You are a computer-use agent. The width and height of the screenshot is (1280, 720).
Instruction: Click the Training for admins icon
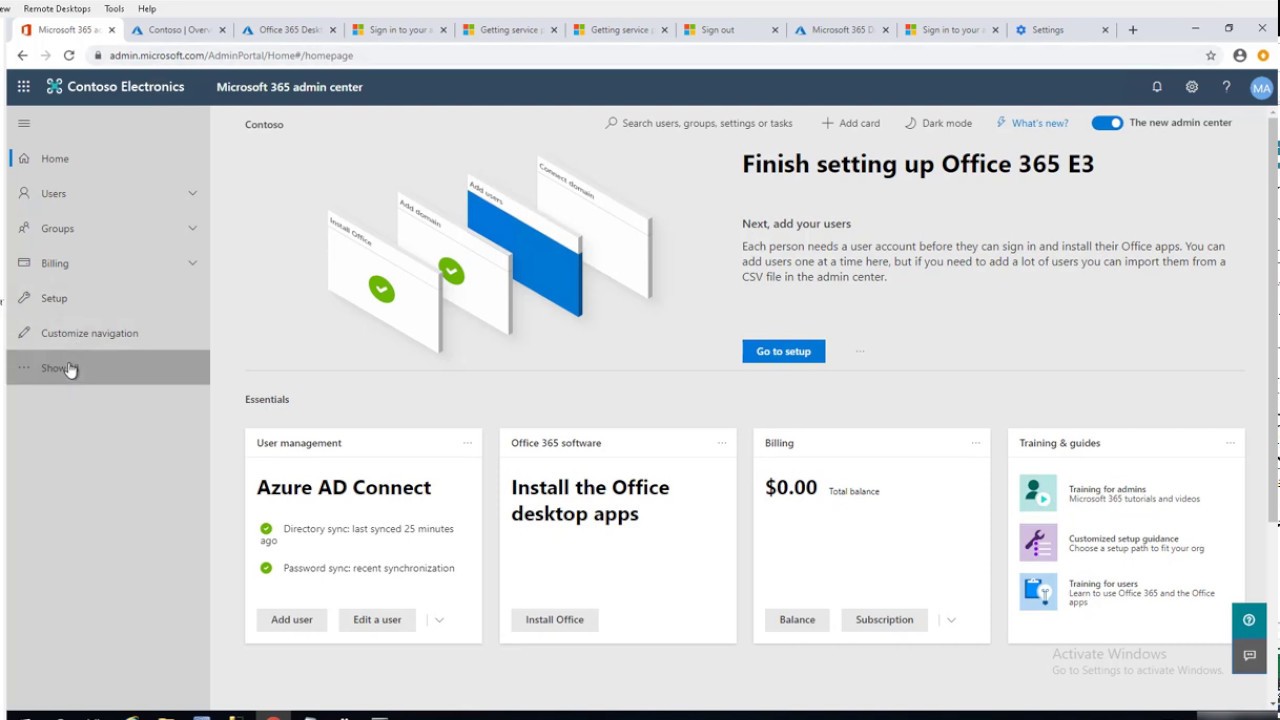point(1038,493)
